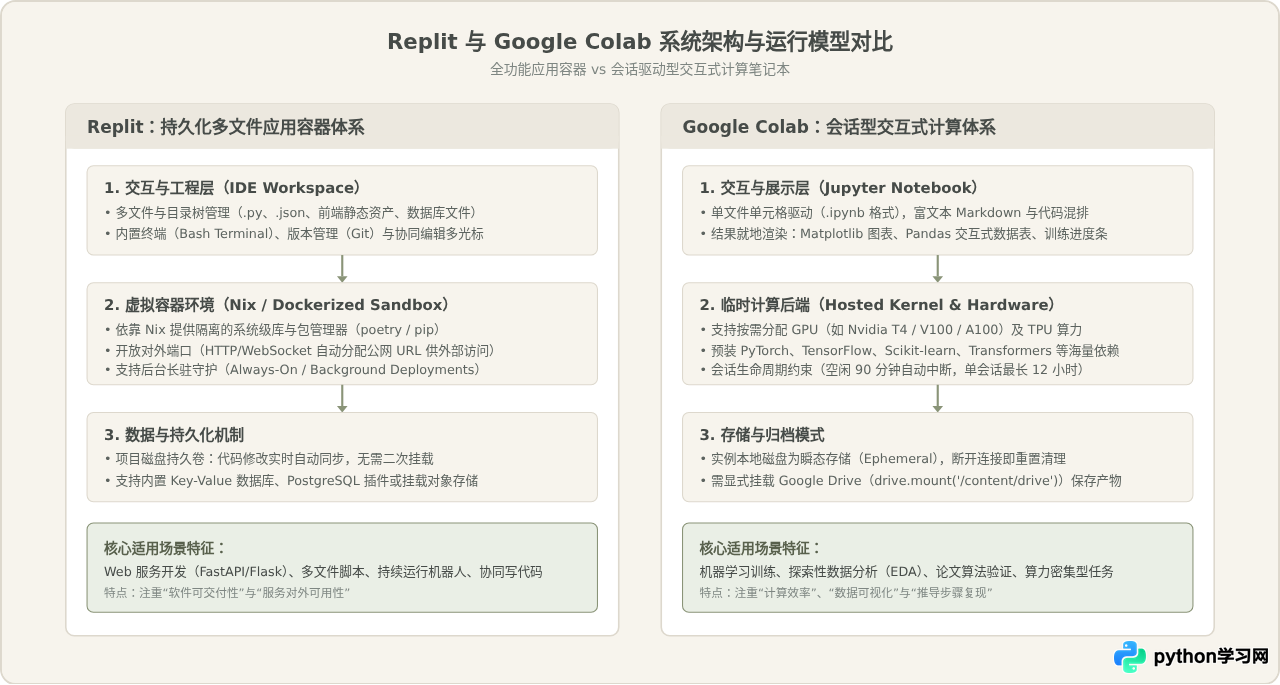Click the bullet '单文件单元格驱动（.ipynb 格式）'
This screenshot has height=685, width=1280.
[x=894, y=212]
